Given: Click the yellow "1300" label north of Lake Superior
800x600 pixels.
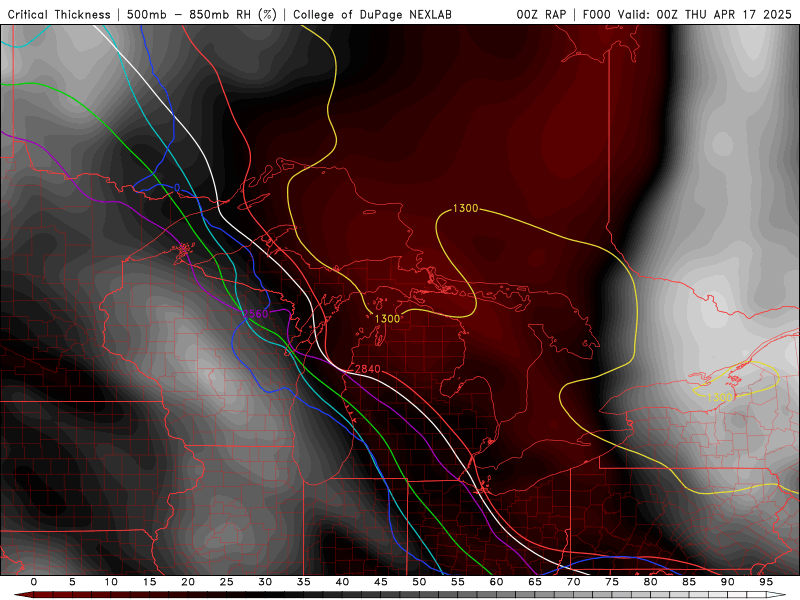Looking at the screenshot, I should tap(465, 208).
